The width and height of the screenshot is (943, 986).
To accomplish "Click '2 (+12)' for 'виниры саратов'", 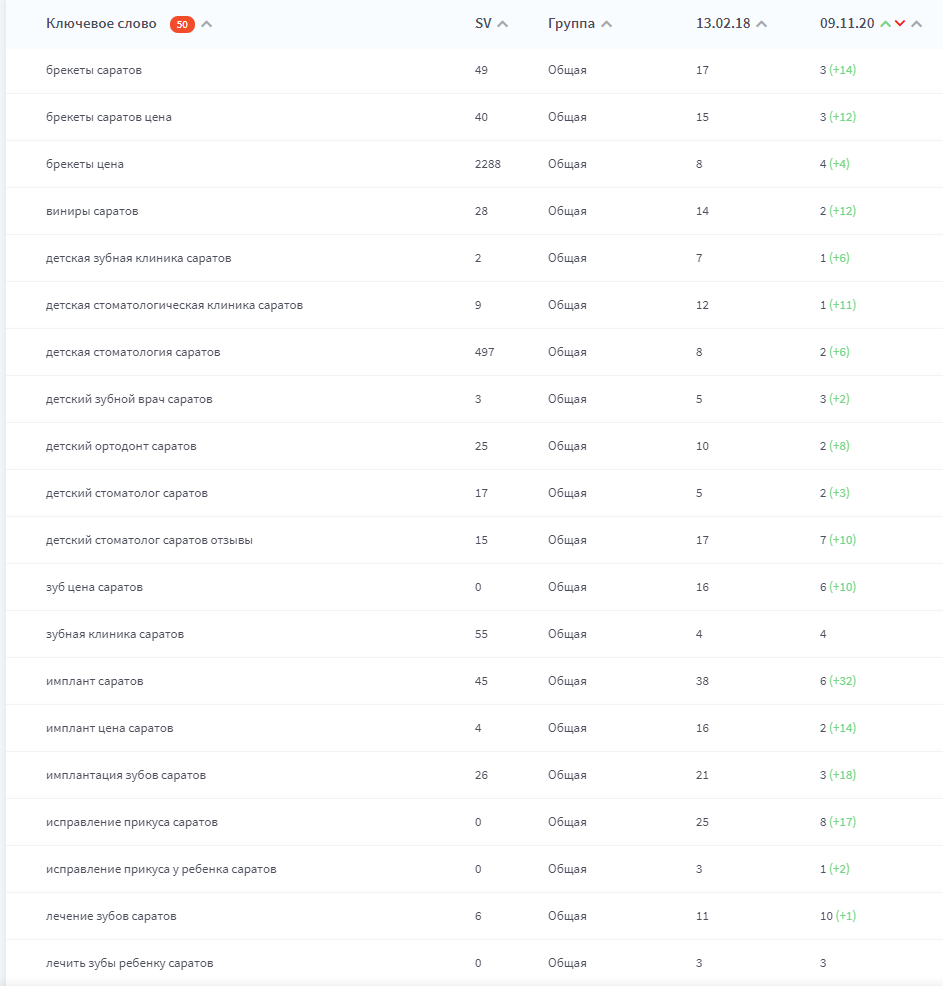I will point(838,211).
